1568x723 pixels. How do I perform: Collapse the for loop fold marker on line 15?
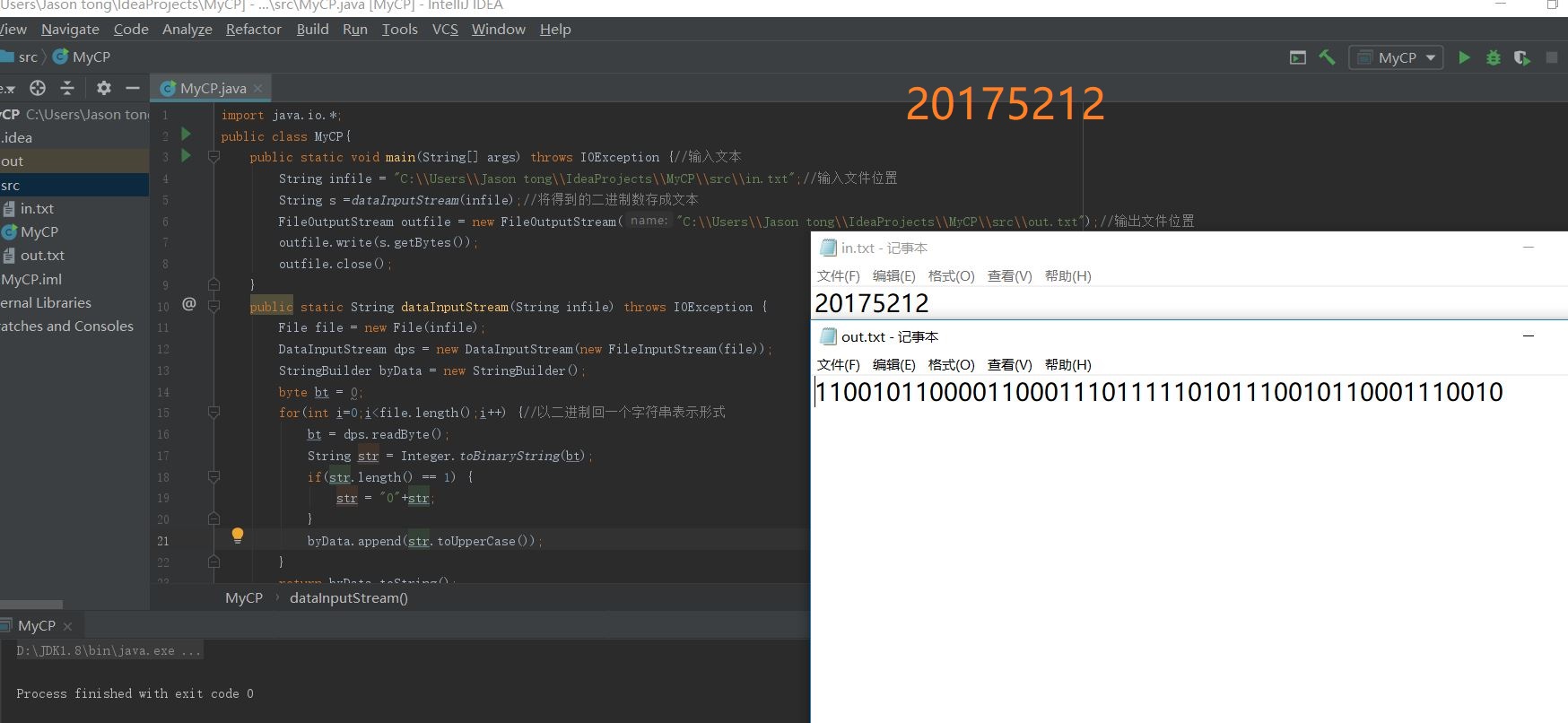tap(213, 413)
